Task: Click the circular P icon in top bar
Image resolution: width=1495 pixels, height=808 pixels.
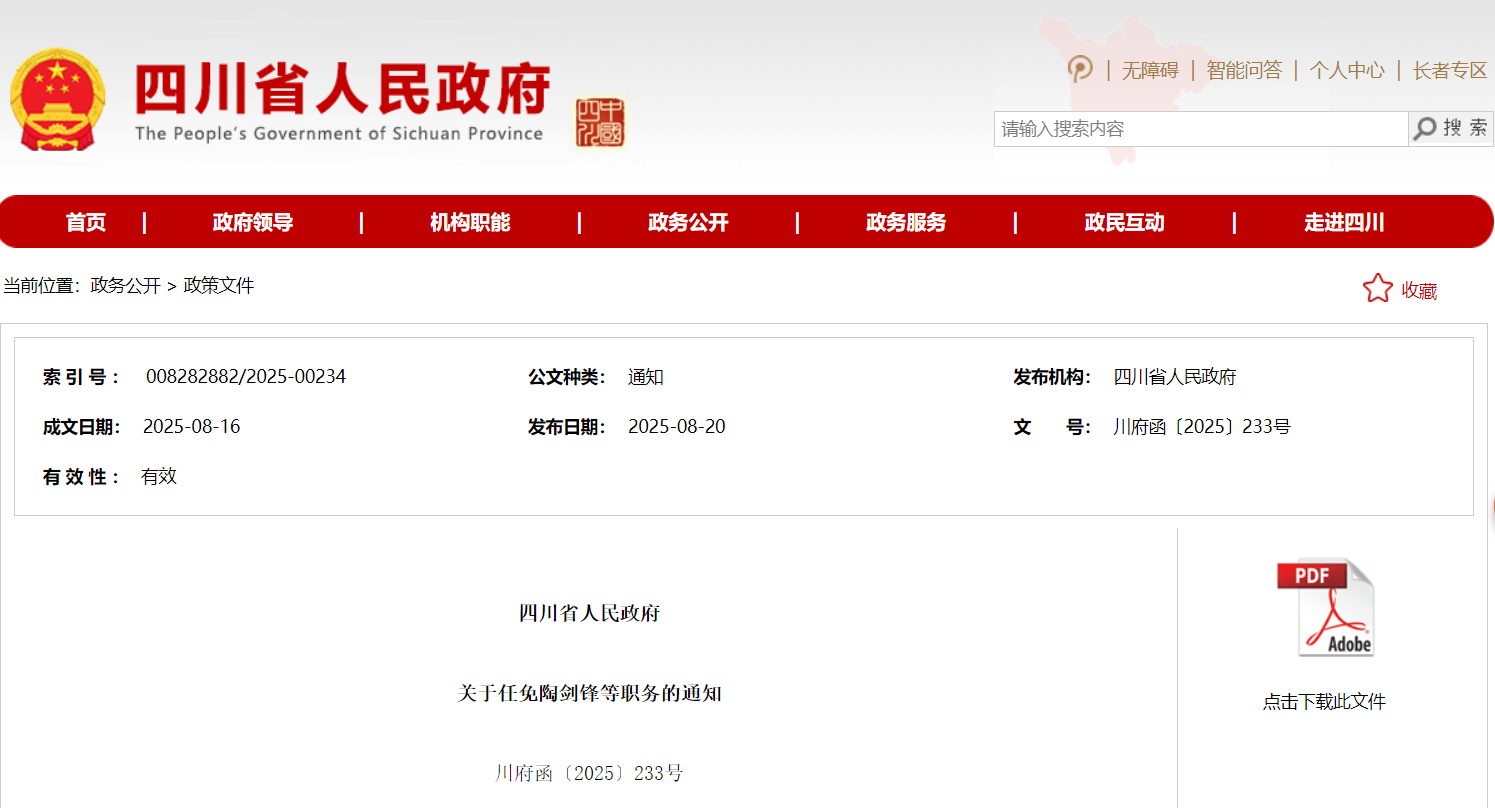Action: click(1080, 69)
